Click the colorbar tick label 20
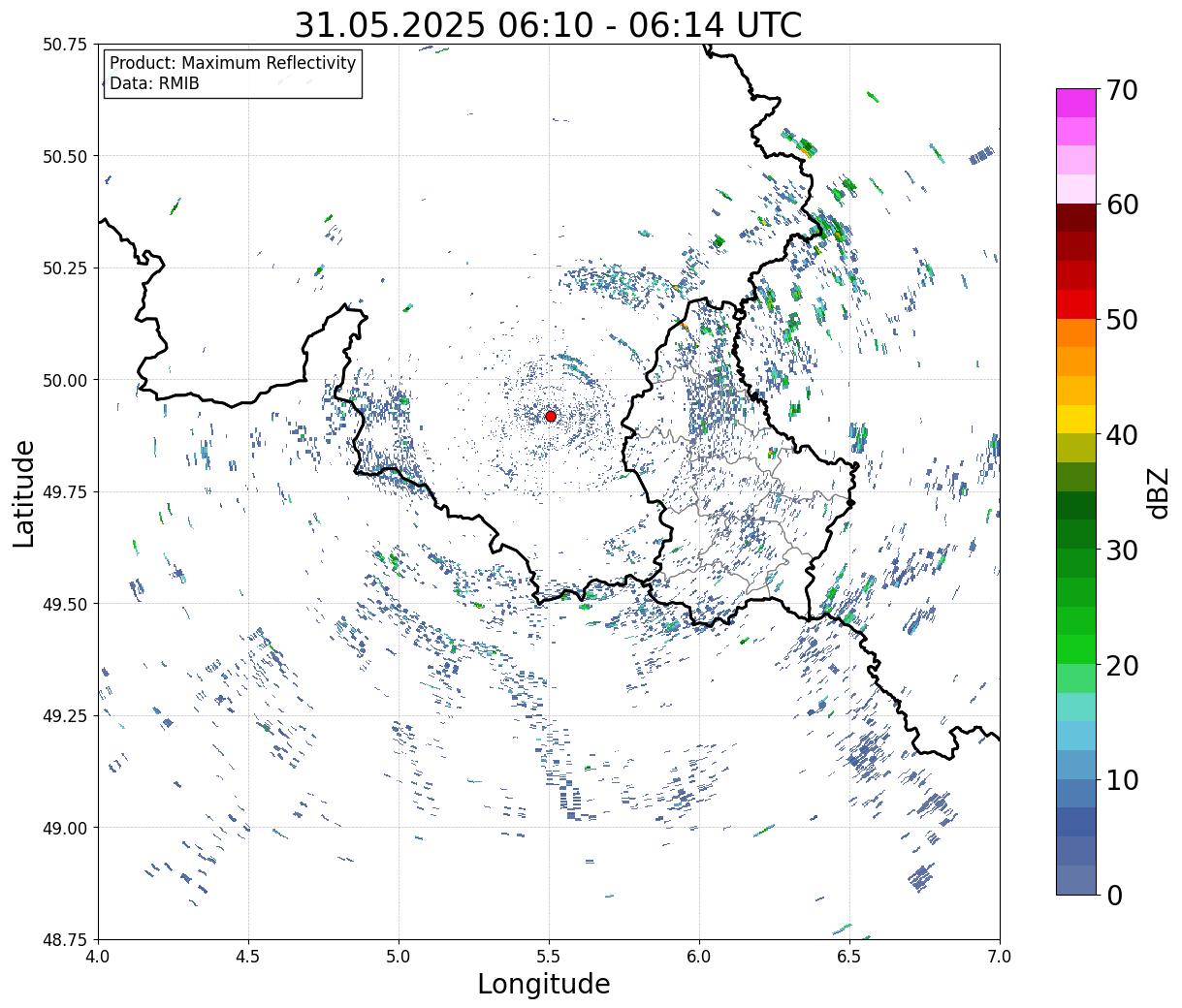Viewport: 1182px width, 1008px height. click(1121, 665)
